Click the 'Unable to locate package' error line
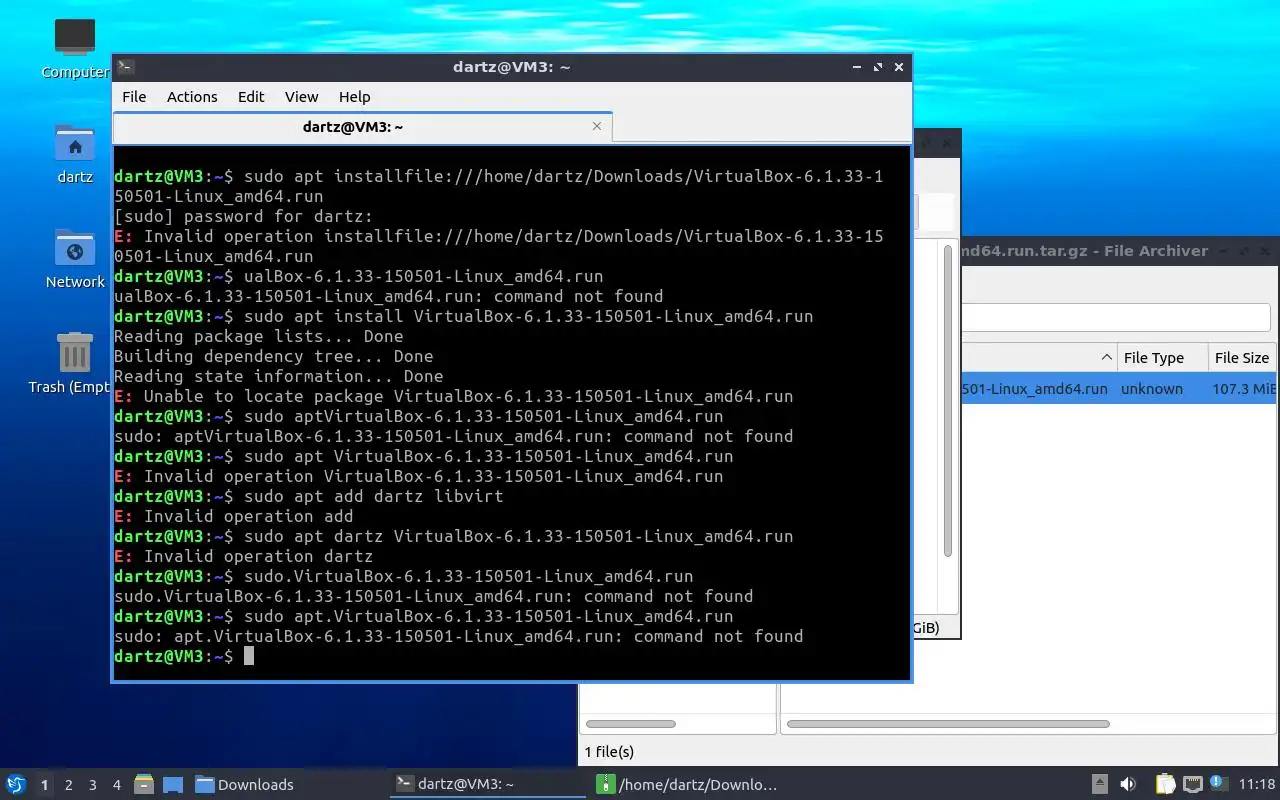Screen dimensions: 1280x800 (454, 396)
